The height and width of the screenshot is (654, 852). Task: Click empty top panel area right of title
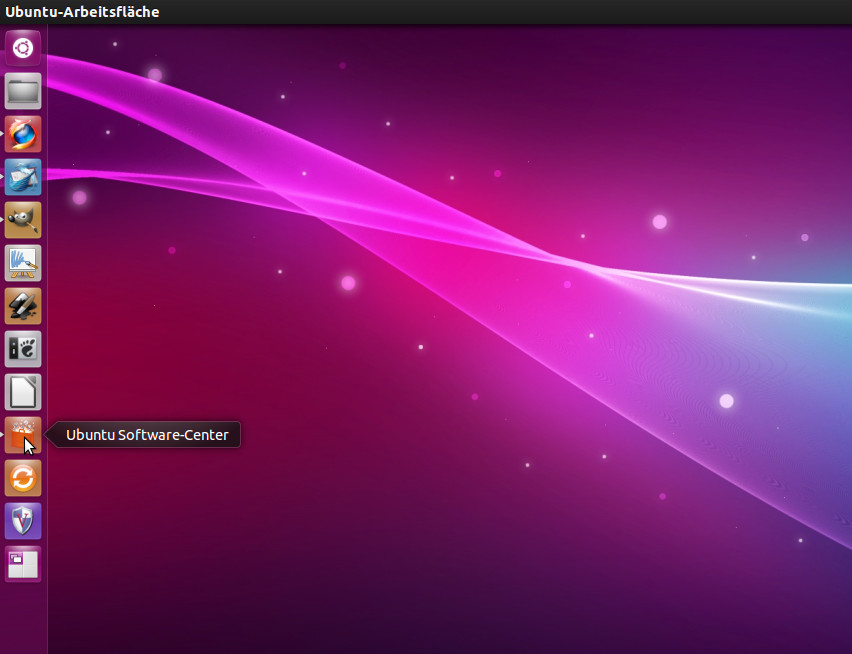pyautogui.click(x=500, y=12)
